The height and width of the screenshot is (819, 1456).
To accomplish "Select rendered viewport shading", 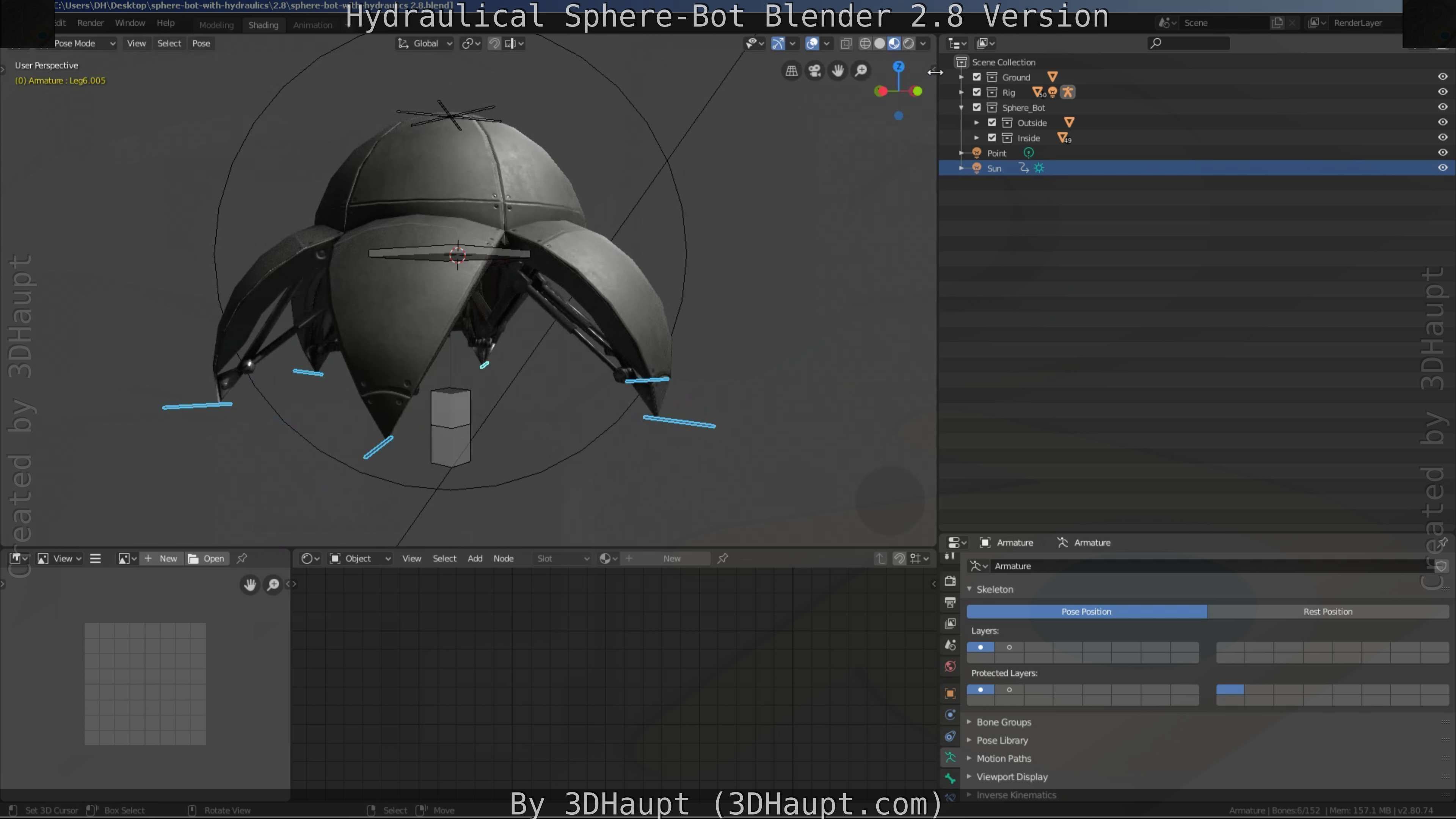I will pos(908,44).
